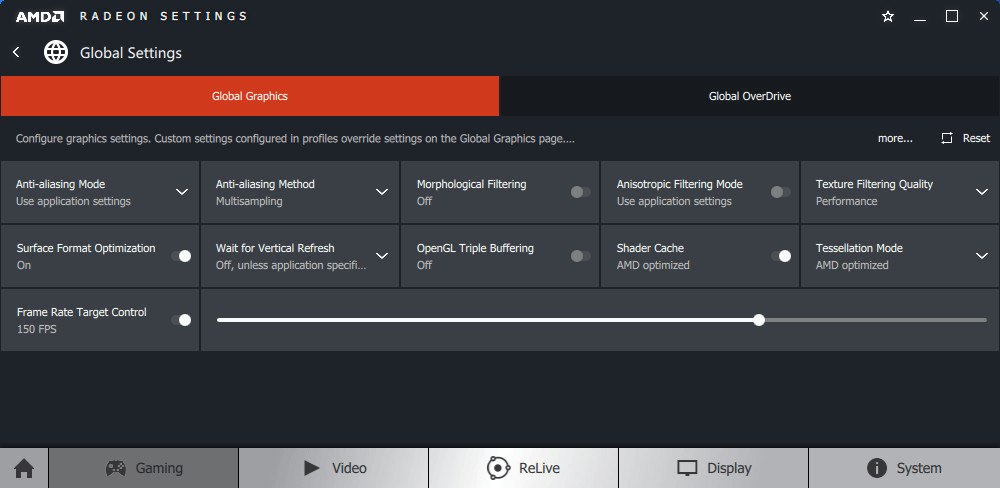
Task: Switch to the Global OverDrive tab
Action: point(749,96)
